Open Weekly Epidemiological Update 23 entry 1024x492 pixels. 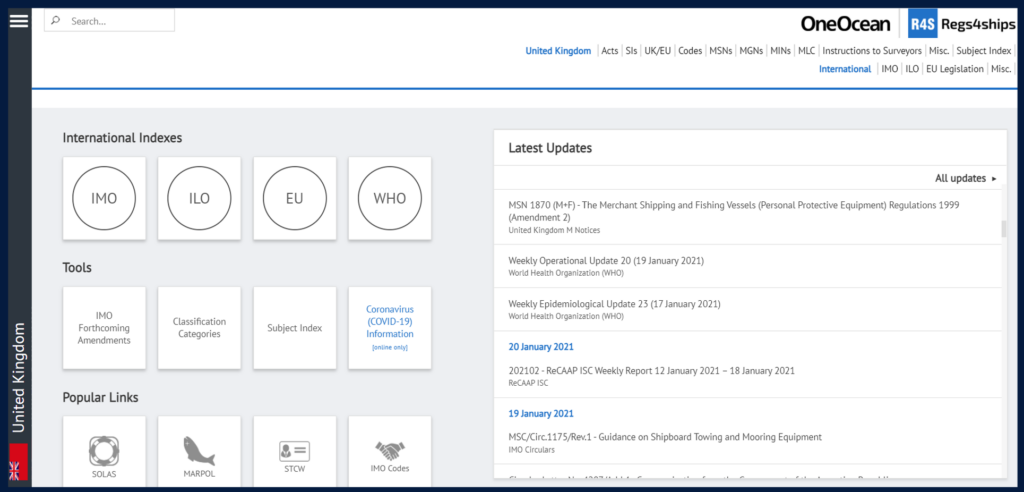pos(748,309)
